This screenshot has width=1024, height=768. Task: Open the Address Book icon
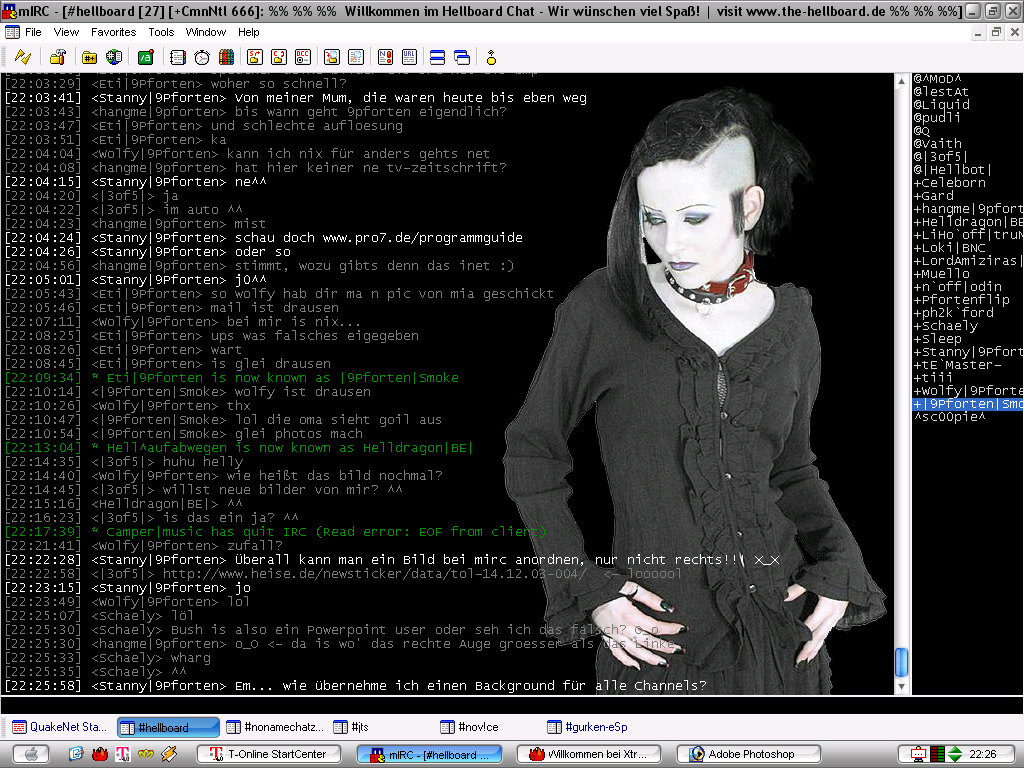(177, 57)
